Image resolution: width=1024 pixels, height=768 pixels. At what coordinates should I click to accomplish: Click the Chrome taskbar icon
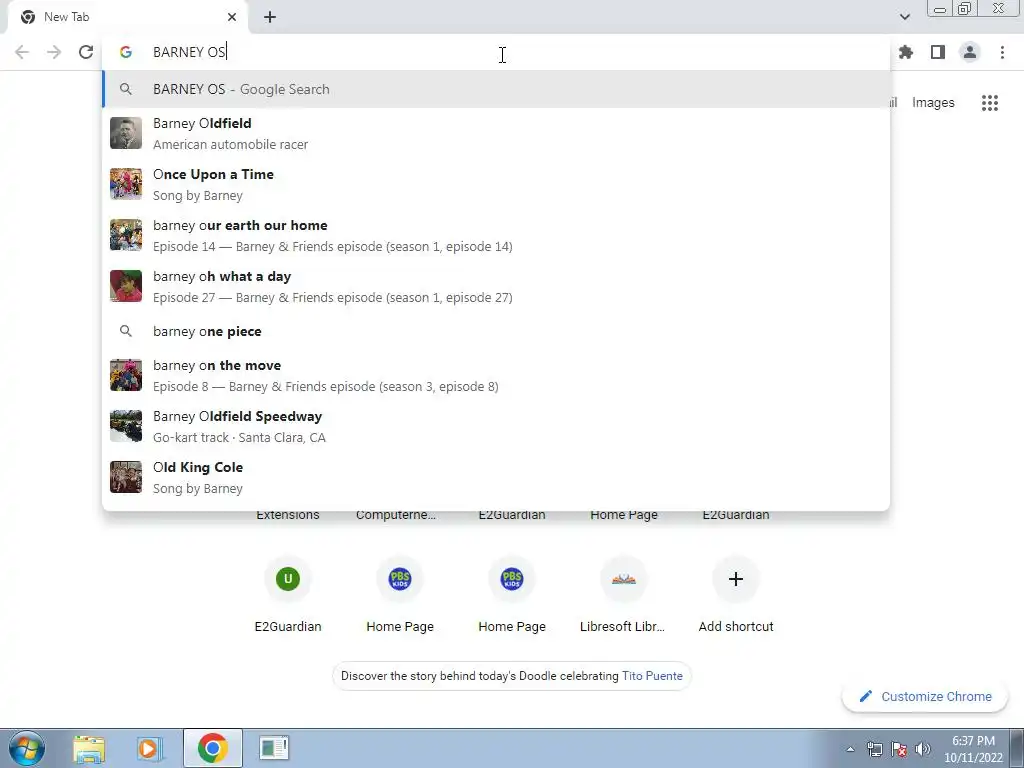(212, 748)
